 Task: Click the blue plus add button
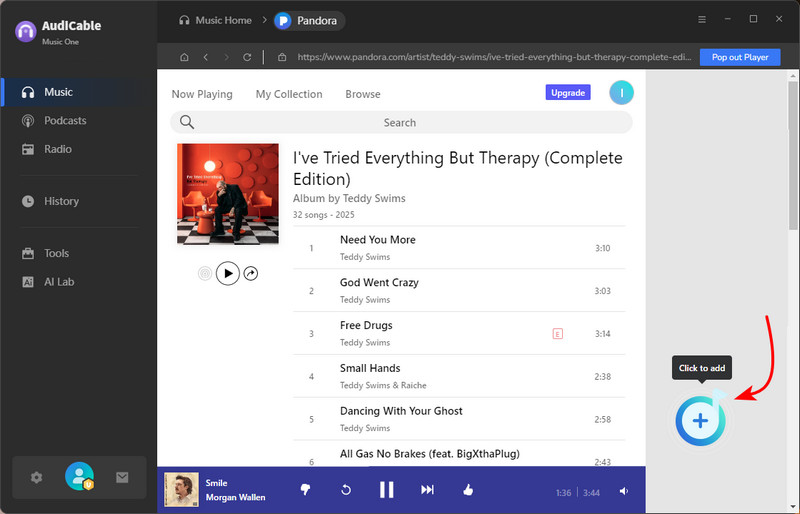tap(701, 421)
